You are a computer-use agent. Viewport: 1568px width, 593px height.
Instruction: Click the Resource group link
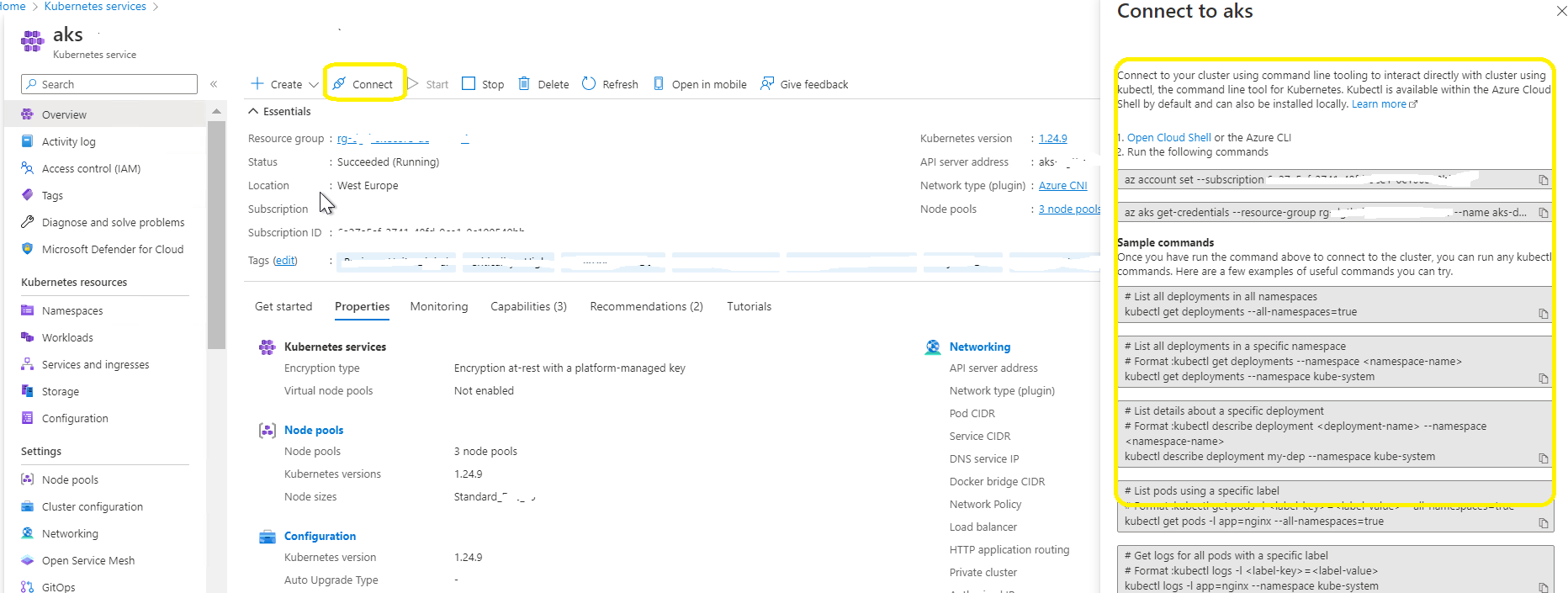[403, 138]
